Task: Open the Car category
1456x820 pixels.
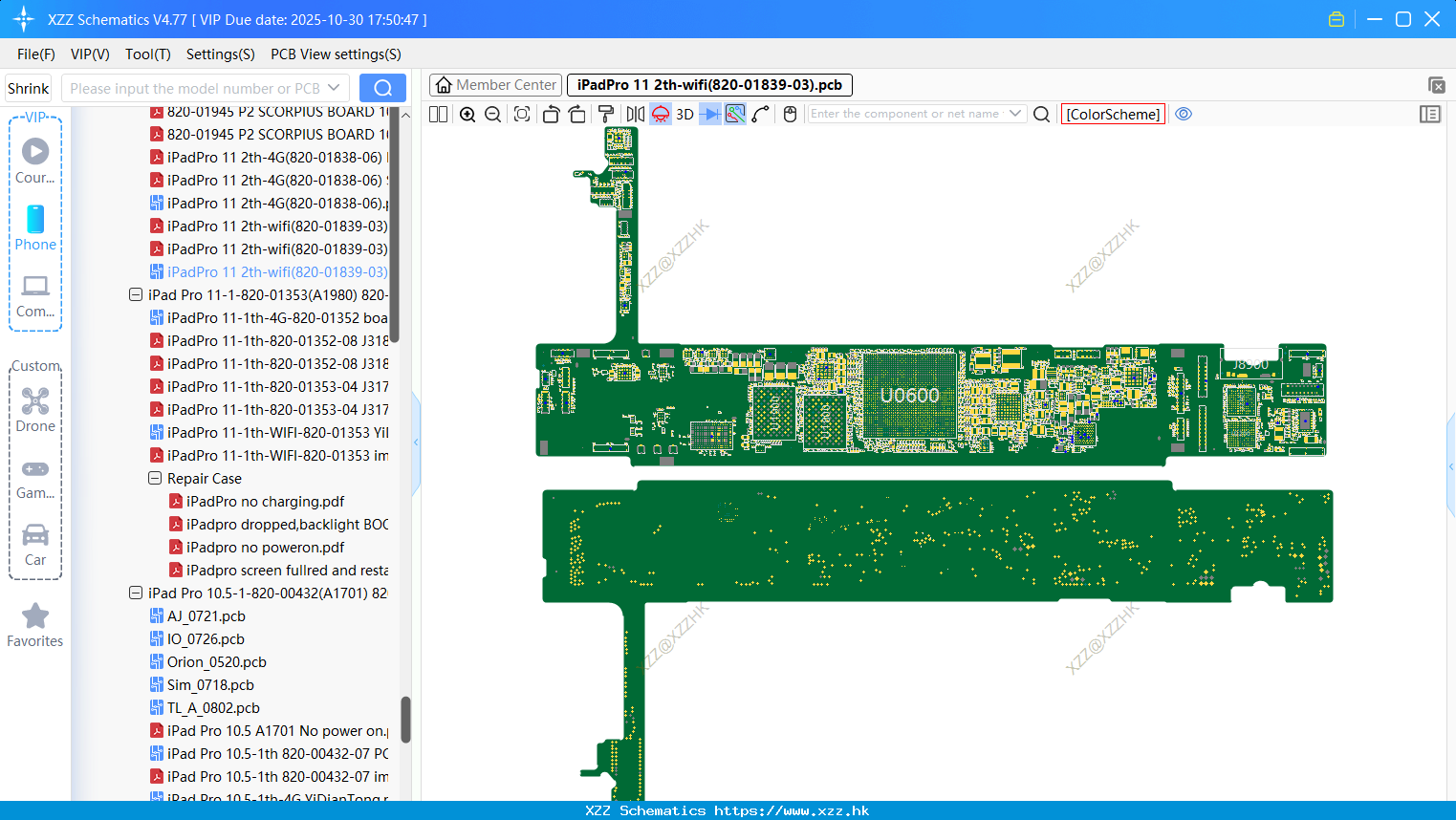Action: (x=35, y=544)
